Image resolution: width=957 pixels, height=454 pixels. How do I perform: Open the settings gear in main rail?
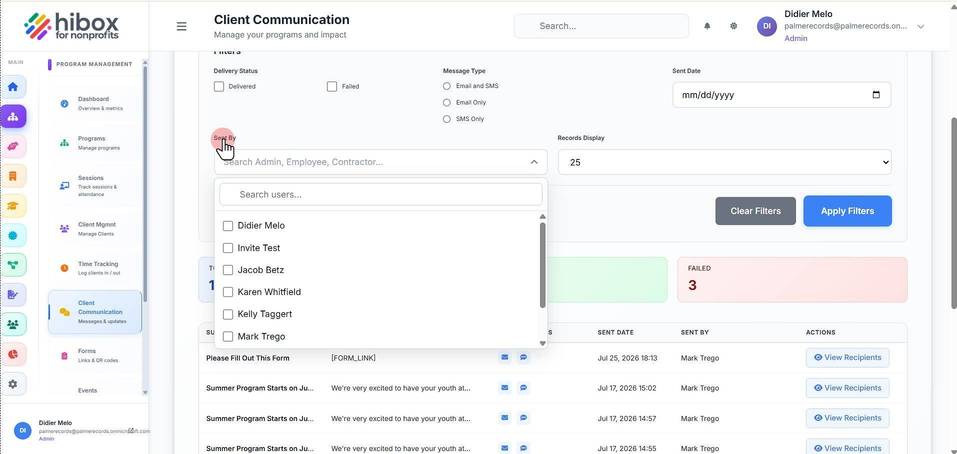click(13, 384)
